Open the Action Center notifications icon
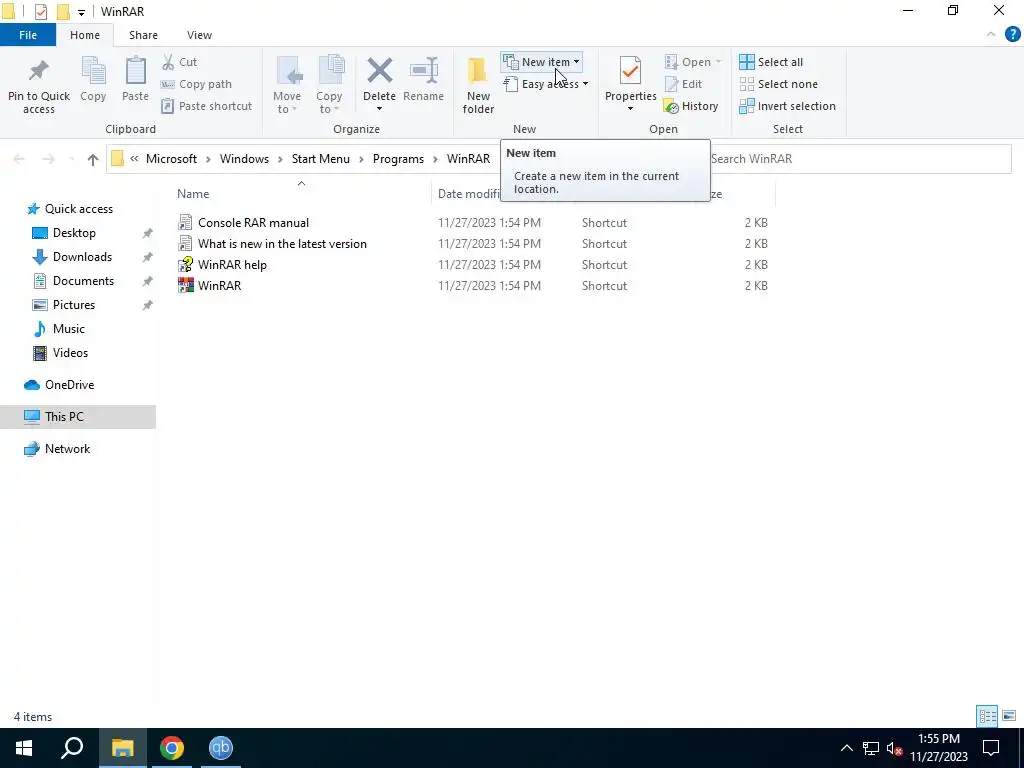The image size is (1024, 768). pos(991,748)
